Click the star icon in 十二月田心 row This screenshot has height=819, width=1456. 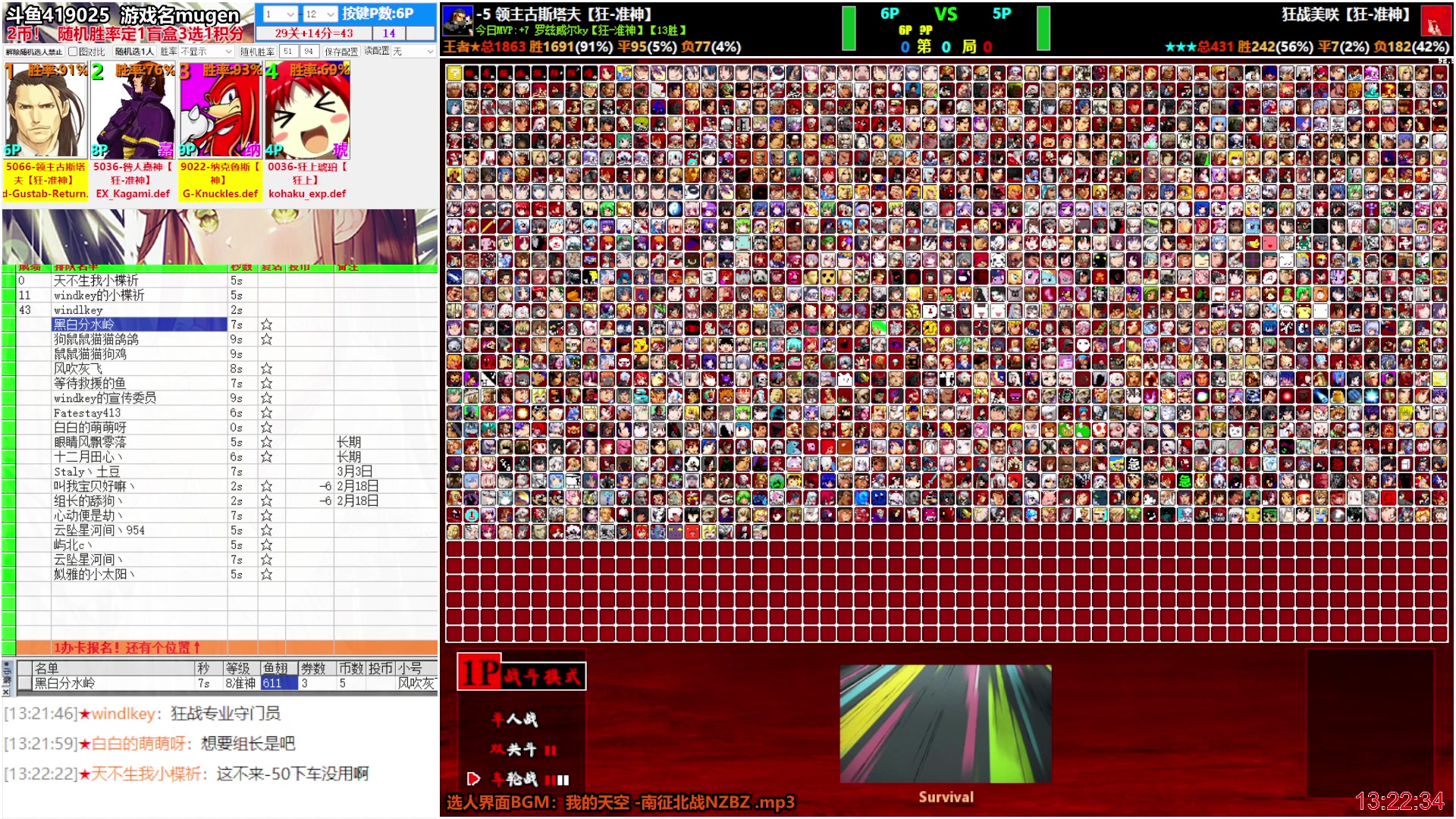266,457
